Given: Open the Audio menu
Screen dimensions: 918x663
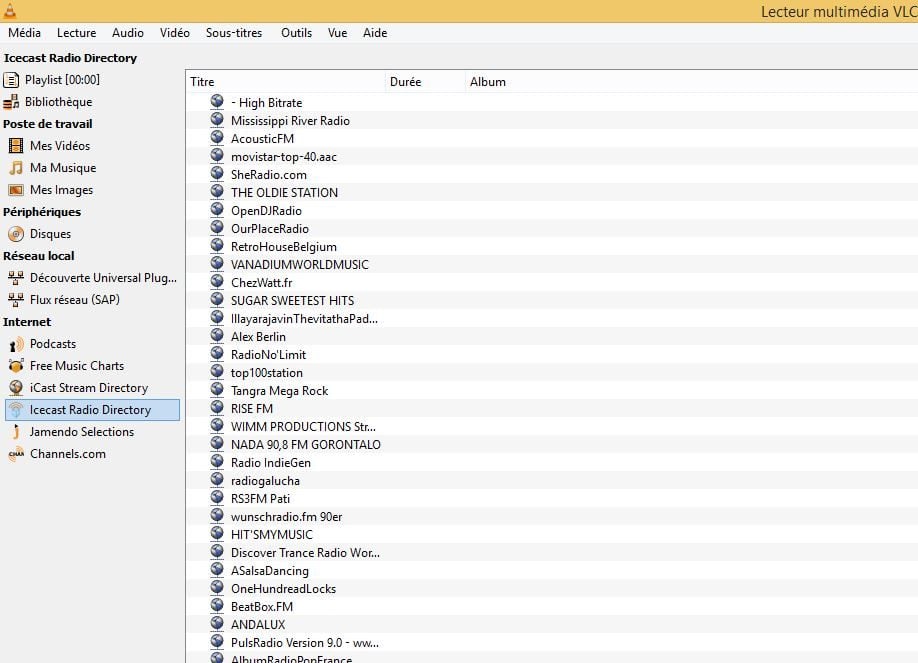Looking at the screenshot, I should tap(128, 33).
